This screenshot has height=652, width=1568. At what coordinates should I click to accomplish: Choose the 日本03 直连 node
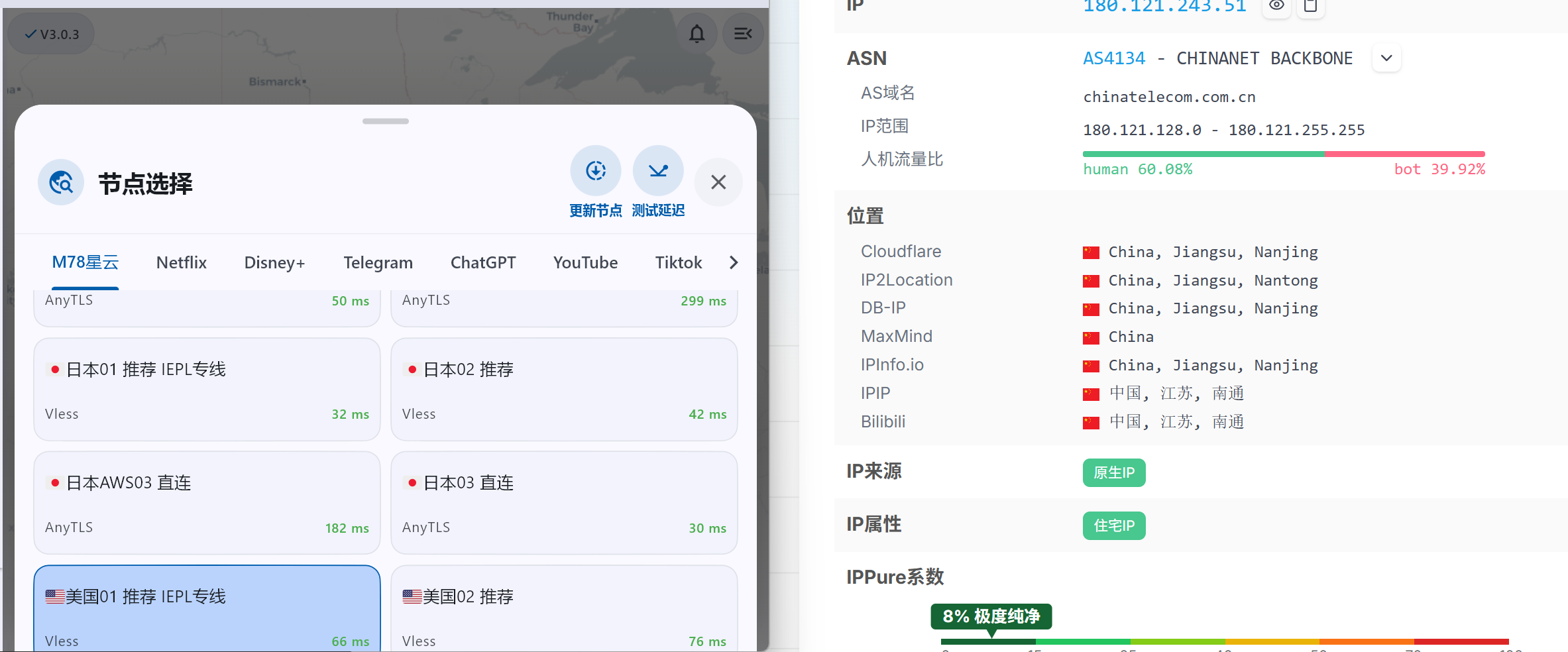(564, 503)
